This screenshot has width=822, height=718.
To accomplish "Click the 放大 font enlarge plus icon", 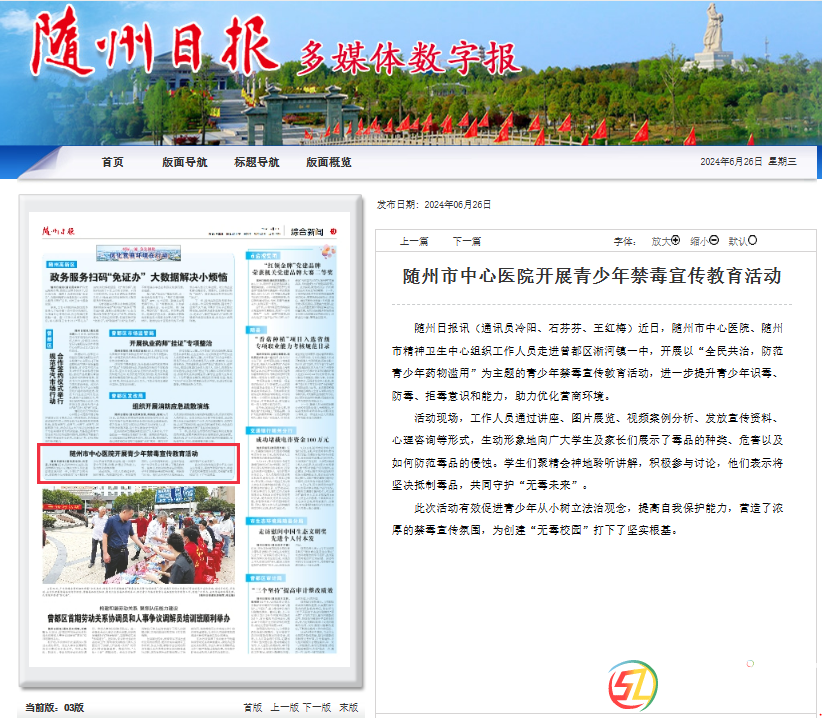I will [x=676, y=240].
